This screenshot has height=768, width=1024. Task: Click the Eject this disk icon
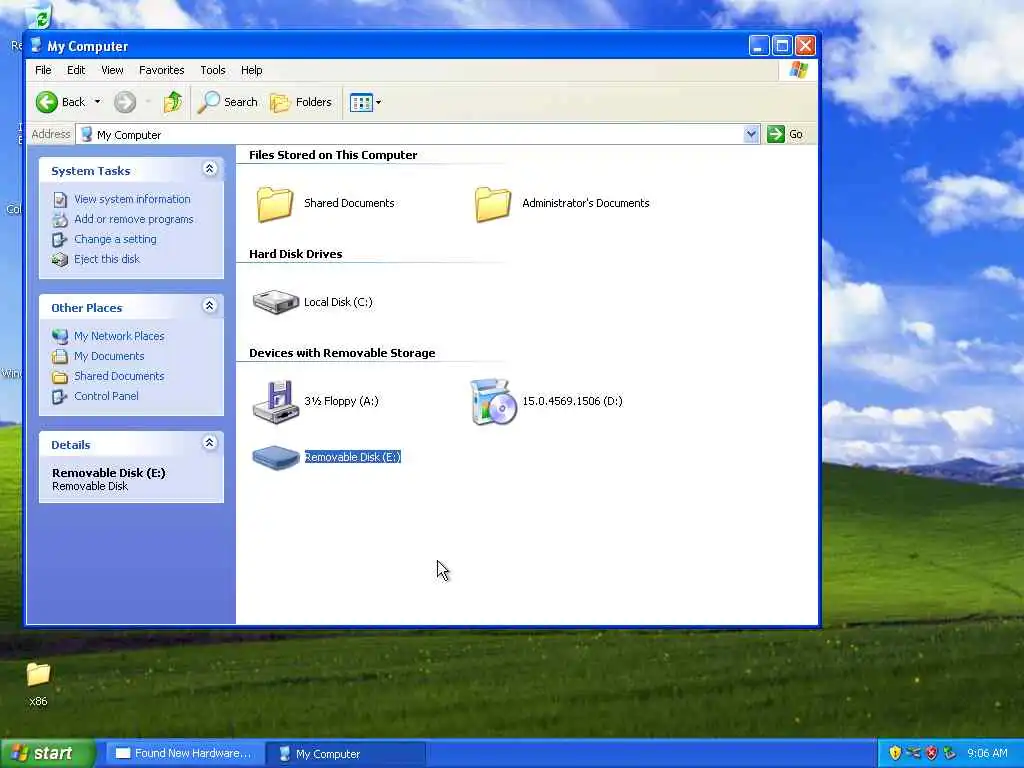pyautogui.click(x=59, y=259)
